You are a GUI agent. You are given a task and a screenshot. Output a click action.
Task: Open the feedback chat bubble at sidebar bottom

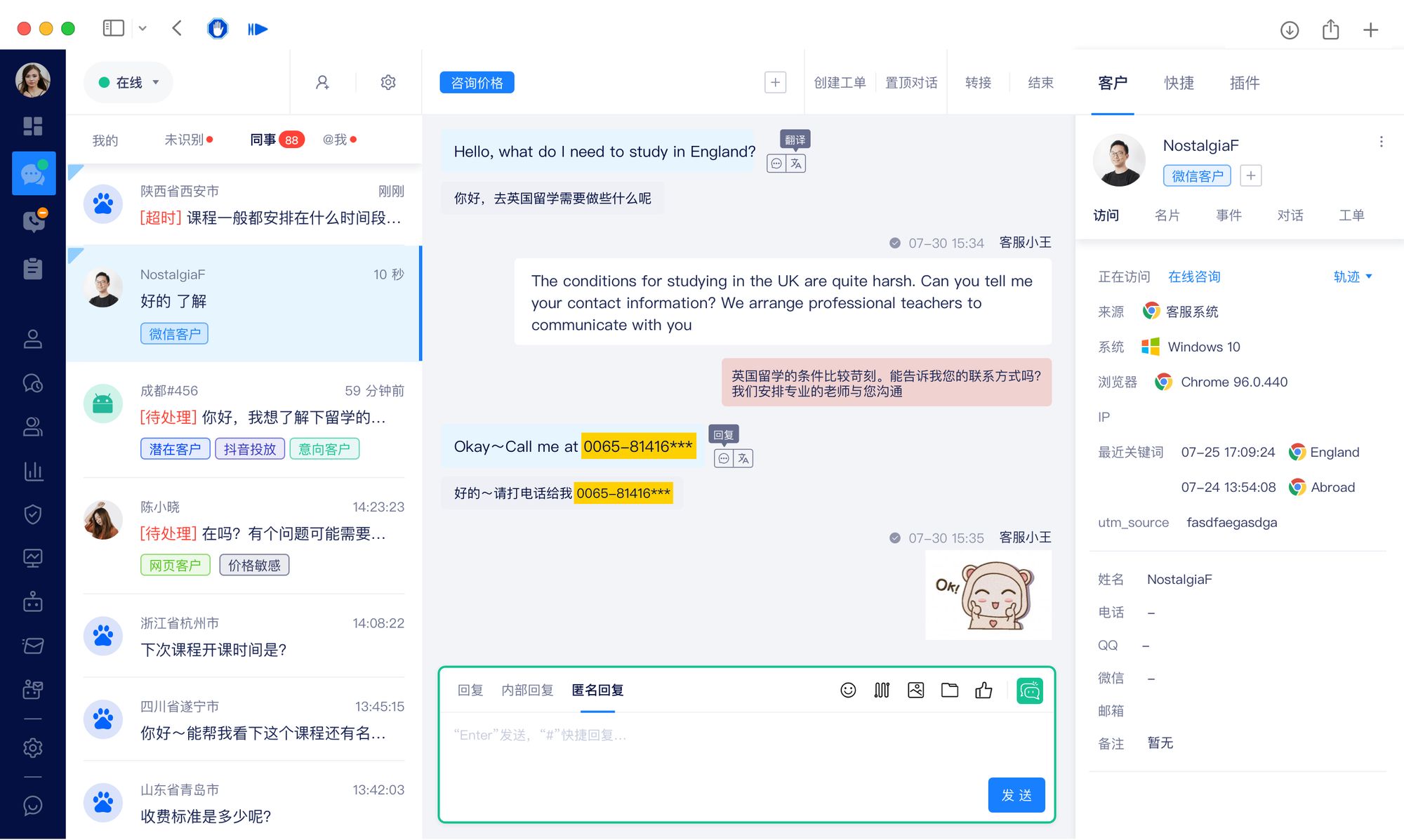point(33,806)
